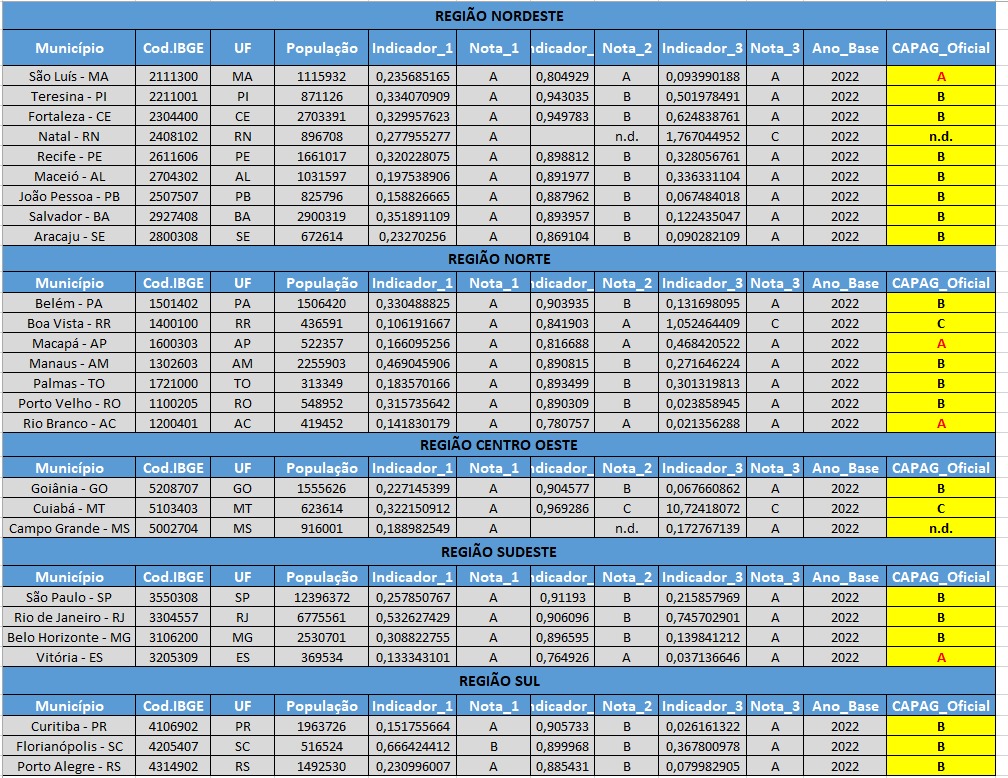Click the CAPAG_Oficial header under REGIÃO SUDESTE

click(941, 577)
